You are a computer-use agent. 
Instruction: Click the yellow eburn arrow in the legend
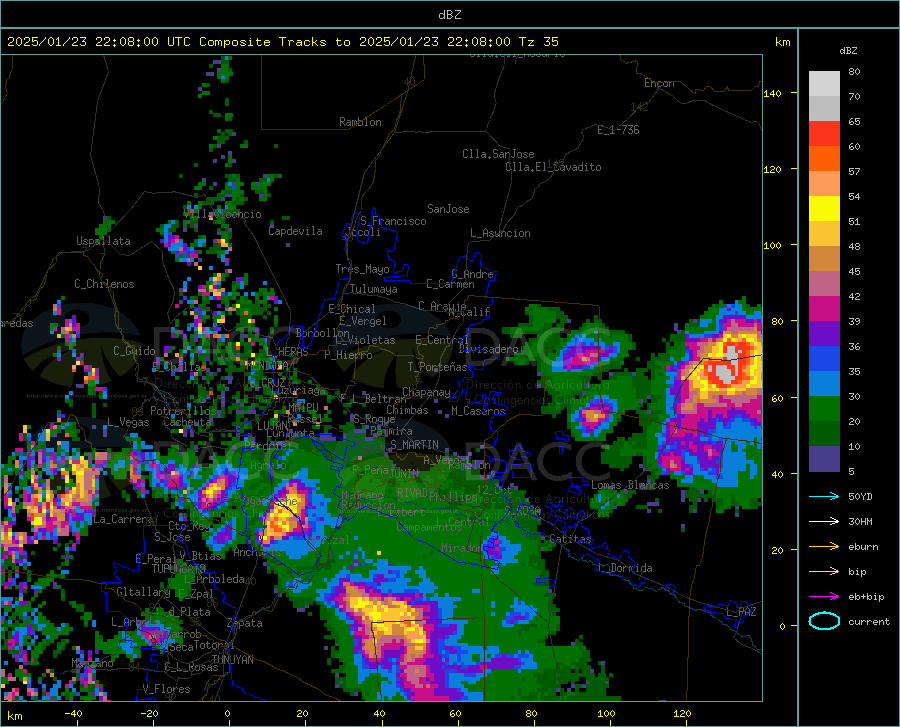pos(824,546)
